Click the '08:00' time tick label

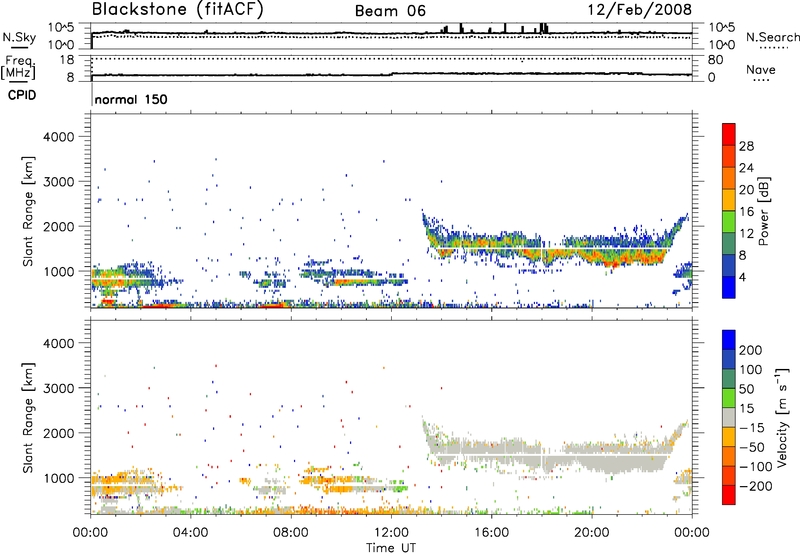click(x=291, y=533)
